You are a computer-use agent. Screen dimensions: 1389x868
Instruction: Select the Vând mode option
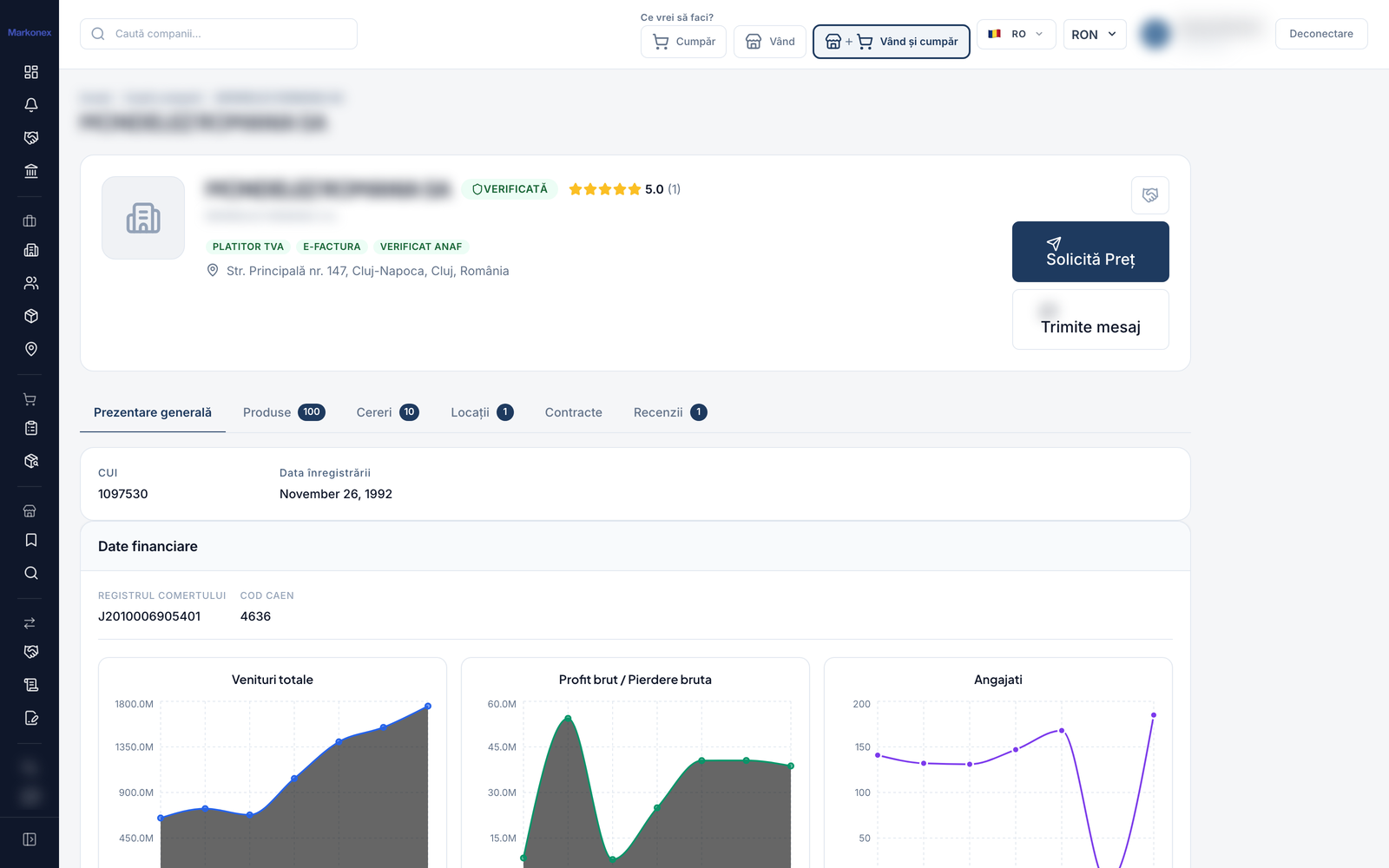click(770, 42)
